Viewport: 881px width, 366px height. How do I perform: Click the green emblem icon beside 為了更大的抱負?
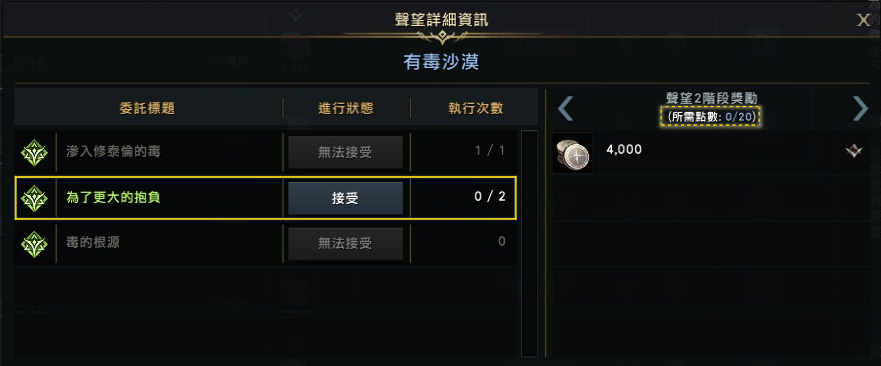tap(34, 198)
